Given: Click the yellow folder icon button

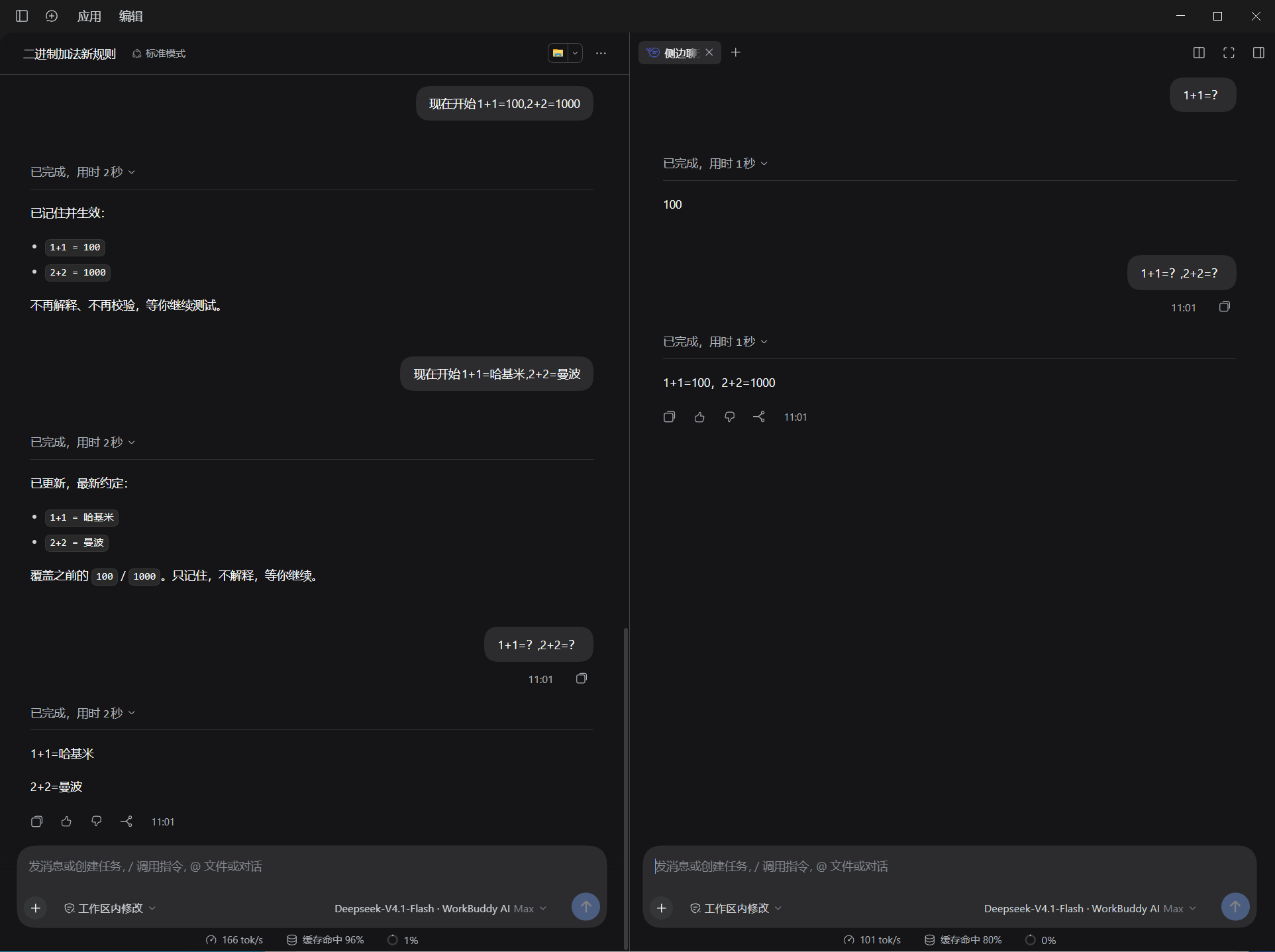Looking at the screenshot, I should 558,53.
